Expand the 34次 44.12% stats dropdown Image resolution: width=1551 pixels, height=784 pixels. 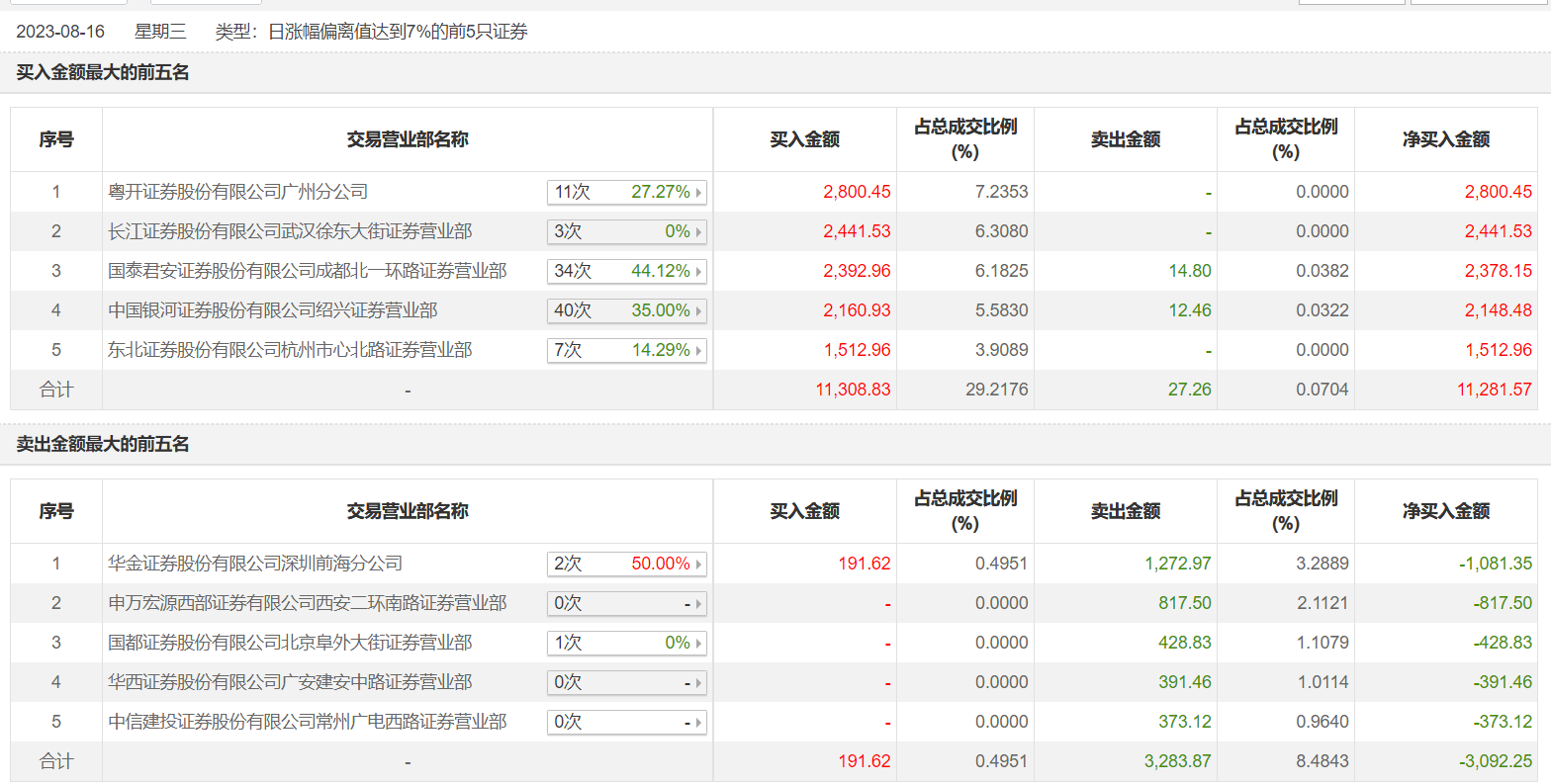point(627,271)
